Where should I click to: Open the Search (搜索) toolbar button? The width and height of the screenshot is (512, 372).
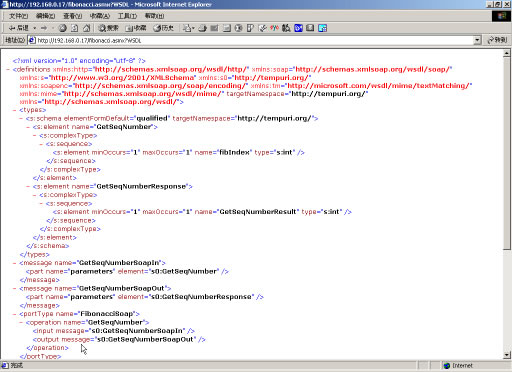point(108,28)
